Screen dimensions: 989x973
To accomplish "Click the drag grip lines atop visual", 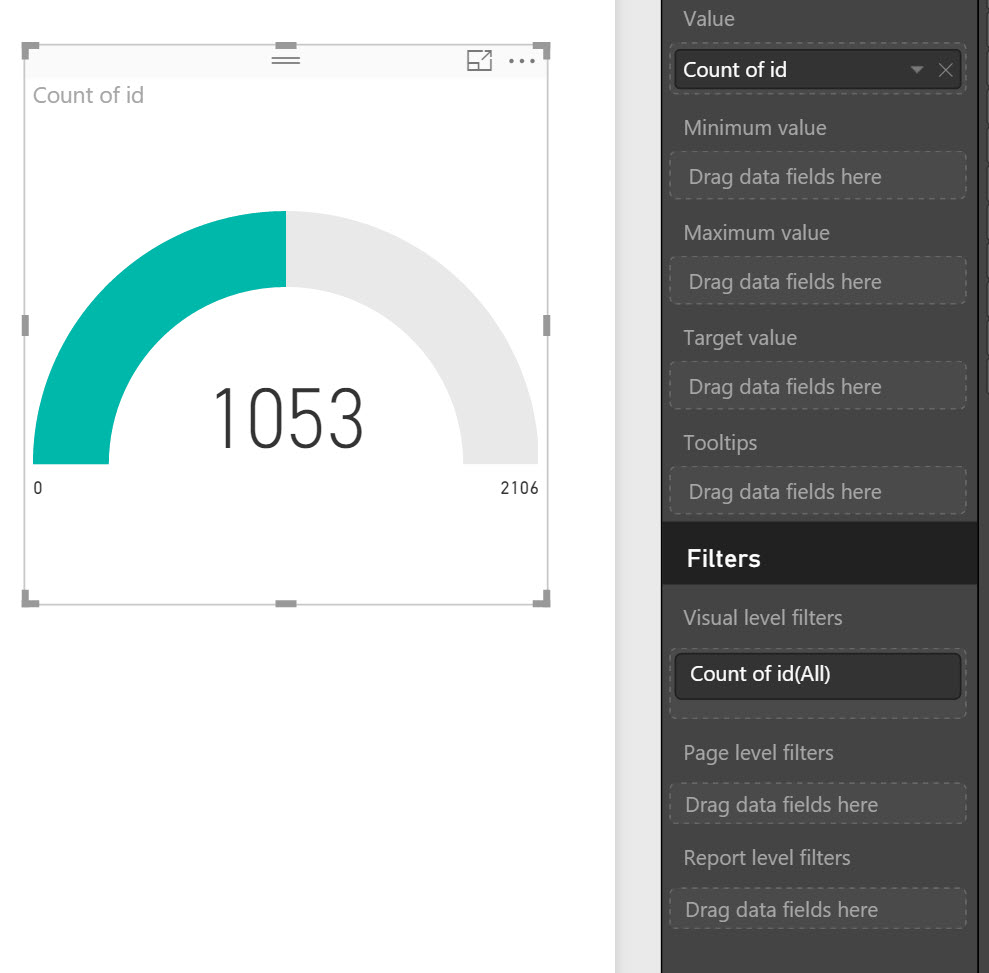I will (286, 60).
